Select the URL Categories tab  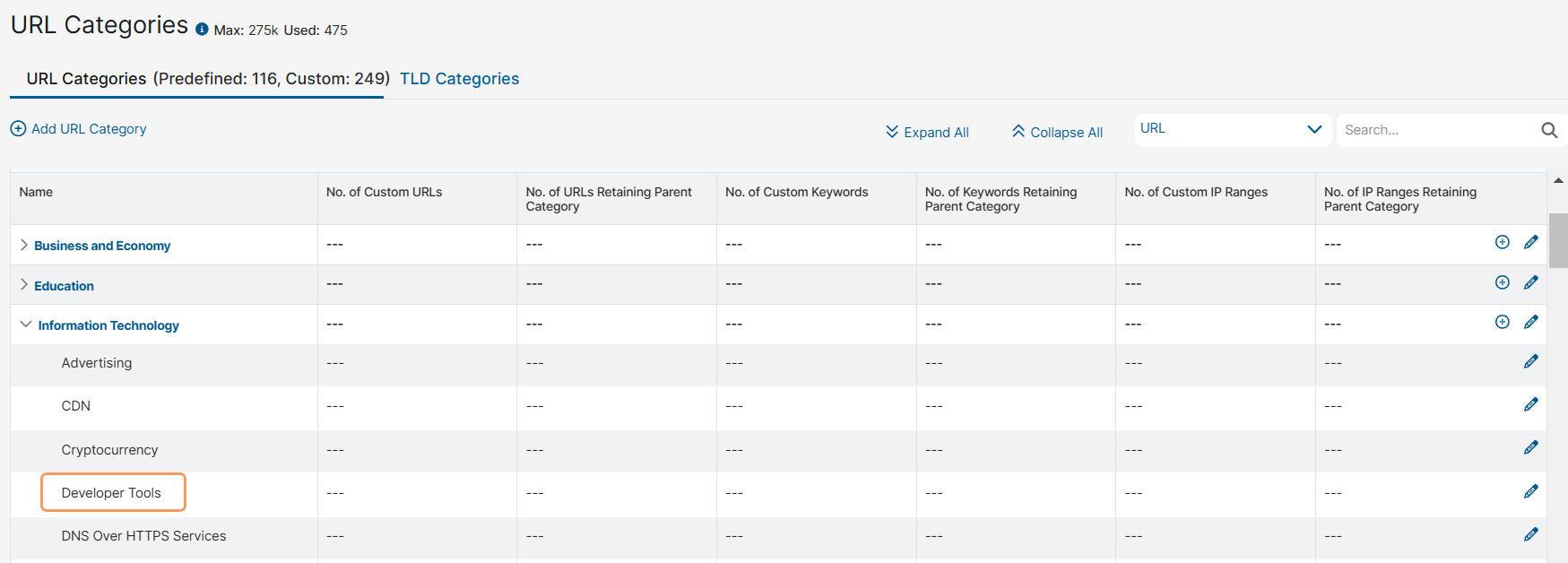(x=207, y=79)
